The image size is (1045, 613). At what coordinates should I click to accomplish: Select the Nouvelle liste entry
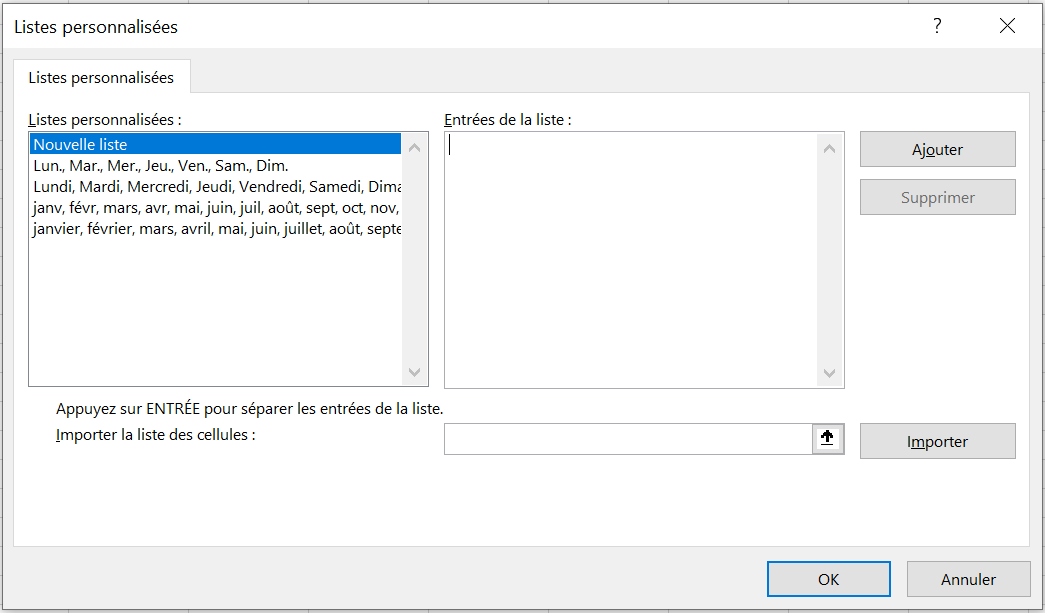pos(215,145)
